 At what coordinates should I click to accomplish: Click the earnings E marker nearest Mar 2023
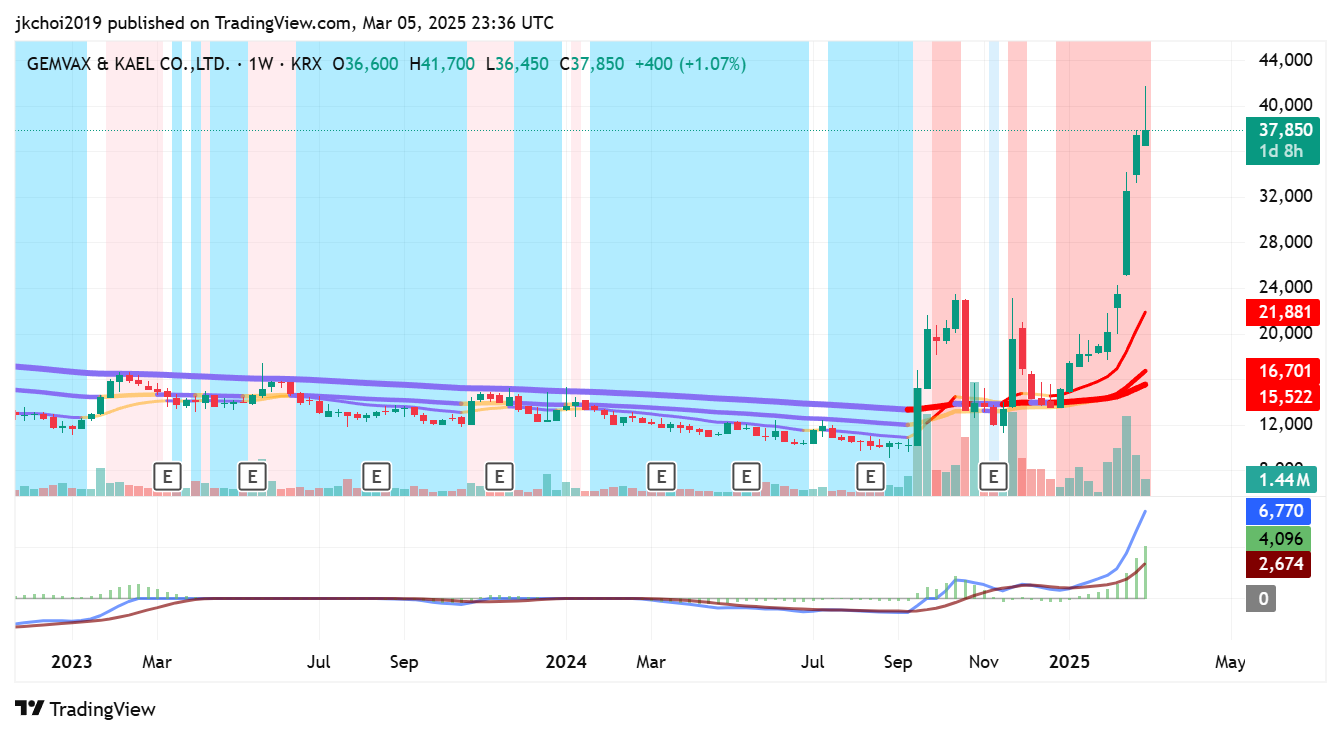point(168,476)
